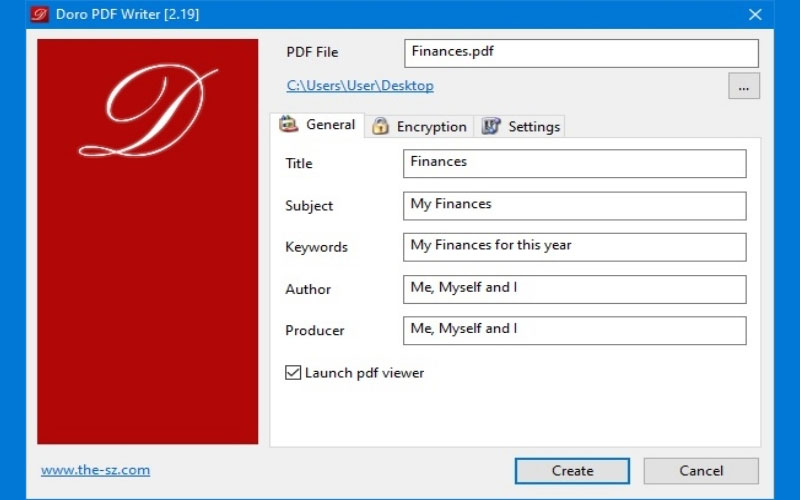Click the 'Launch pdf viewer' label text

pos(364,373)
